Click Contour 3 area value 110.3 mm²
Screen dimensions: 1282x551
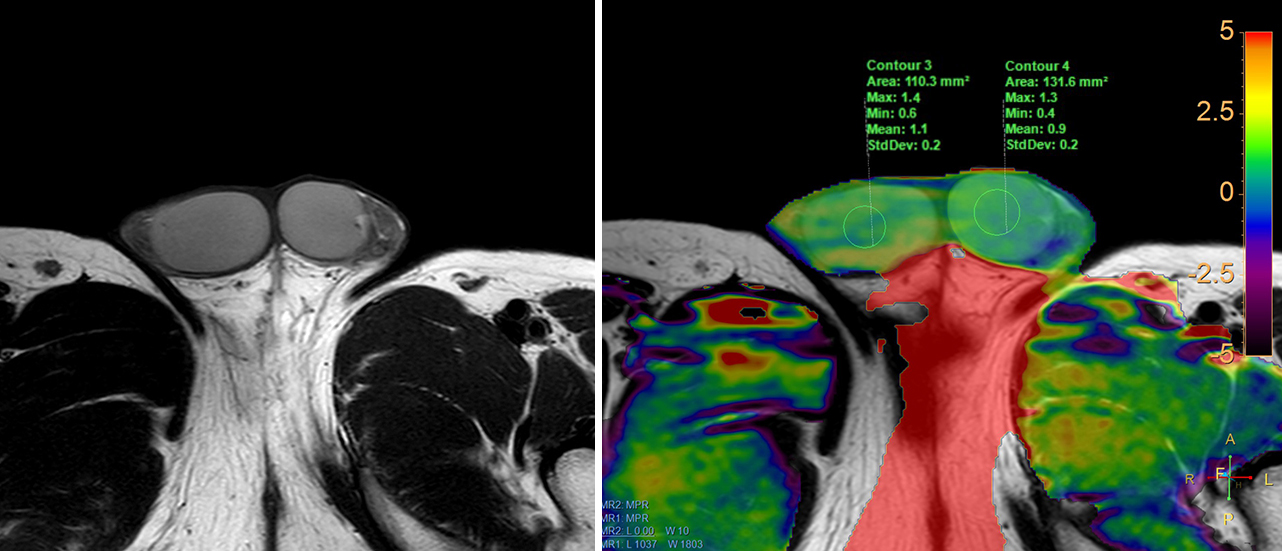(x=917, y=81)
